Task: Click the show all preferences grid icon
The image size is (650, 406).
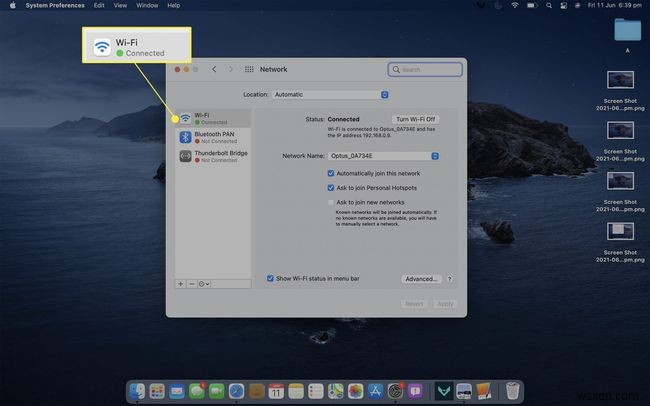Action: tap(249, 70)
